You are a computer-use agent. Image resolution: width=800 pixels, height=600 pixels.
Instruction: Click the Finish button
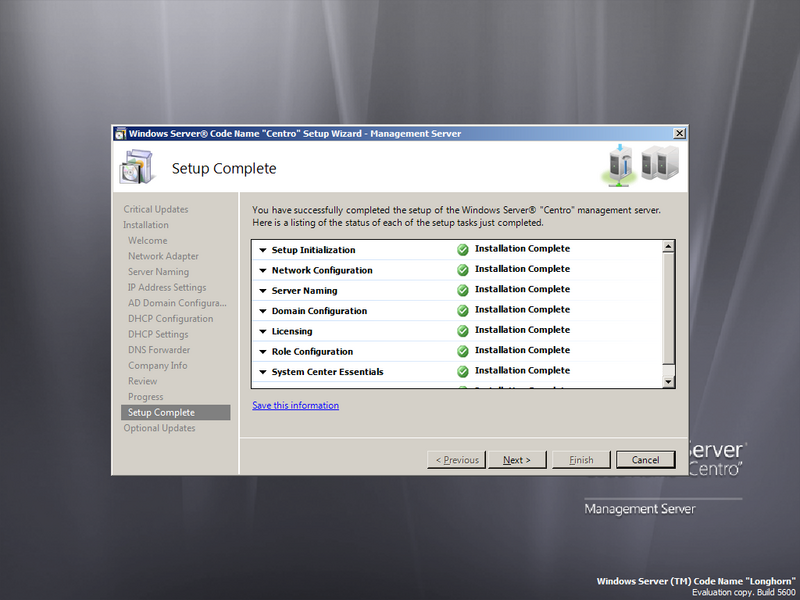[x=581, y=459]
